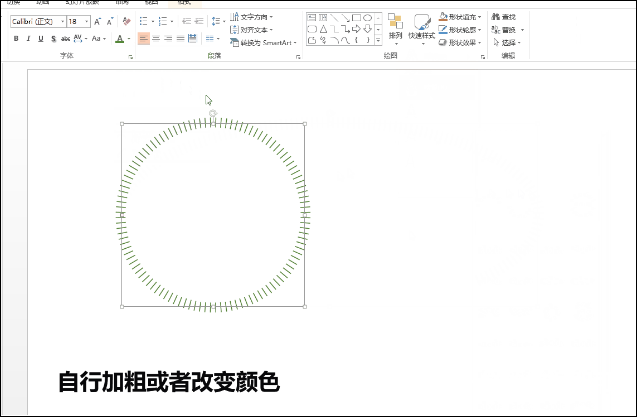Pick the Right Brace shape
The width and height of the screenshot is (637, 417).
[367, 40]
